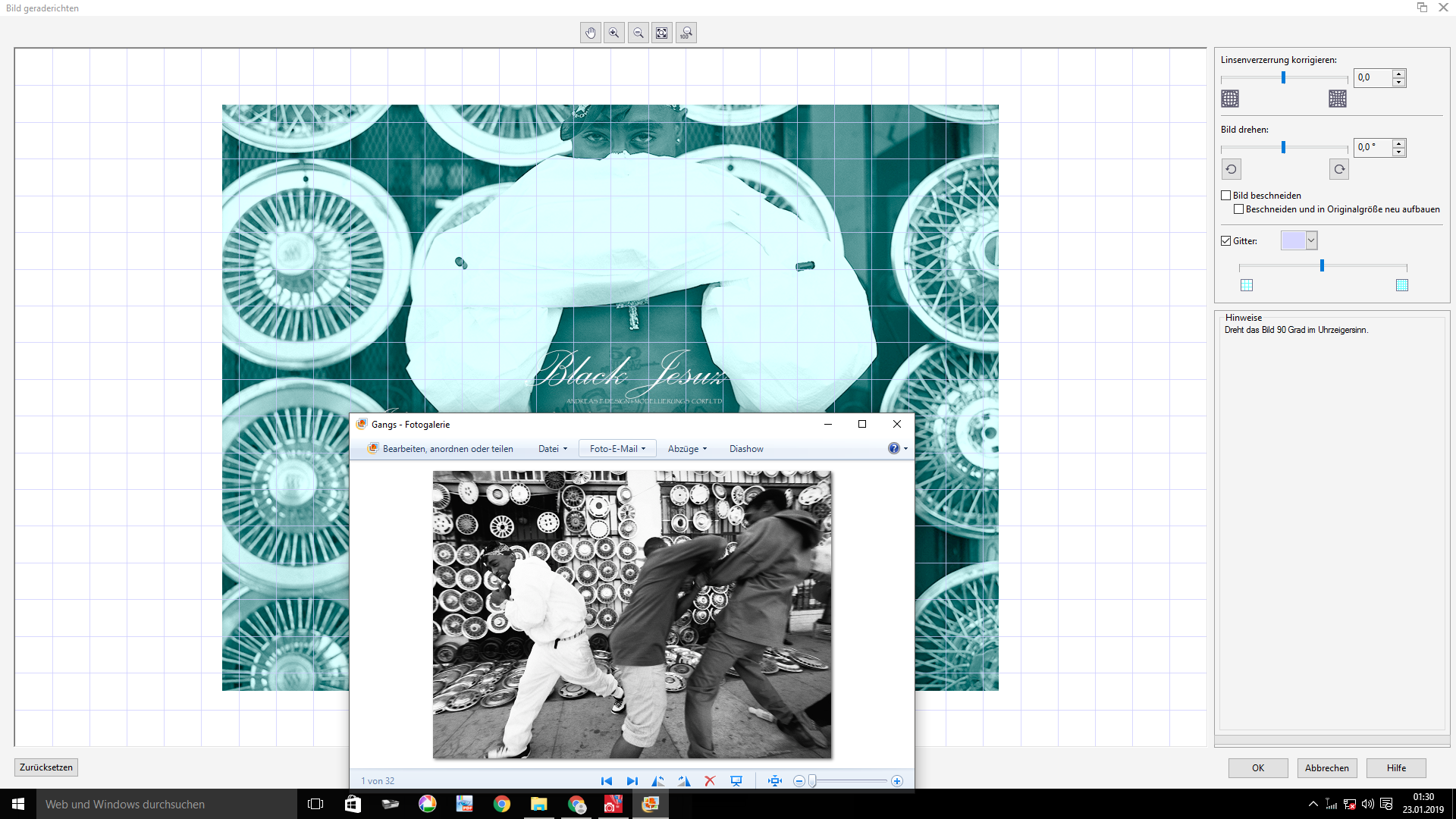
Task: Enable Beschneiden und in Originalgröße neu aufbauen
Action: click(x=1239, y=209)
